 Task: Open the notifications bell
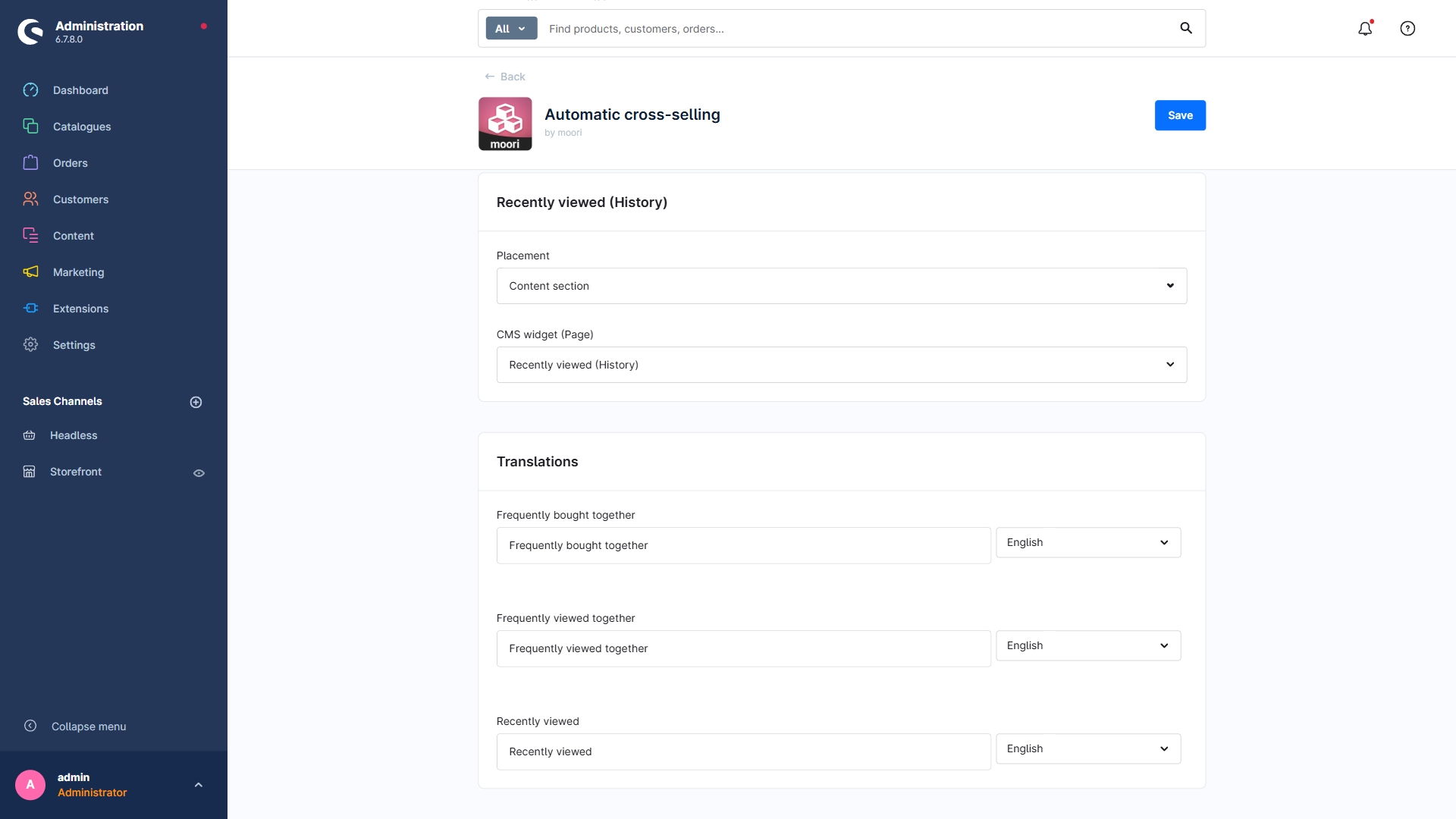[x=1366, y=28]
